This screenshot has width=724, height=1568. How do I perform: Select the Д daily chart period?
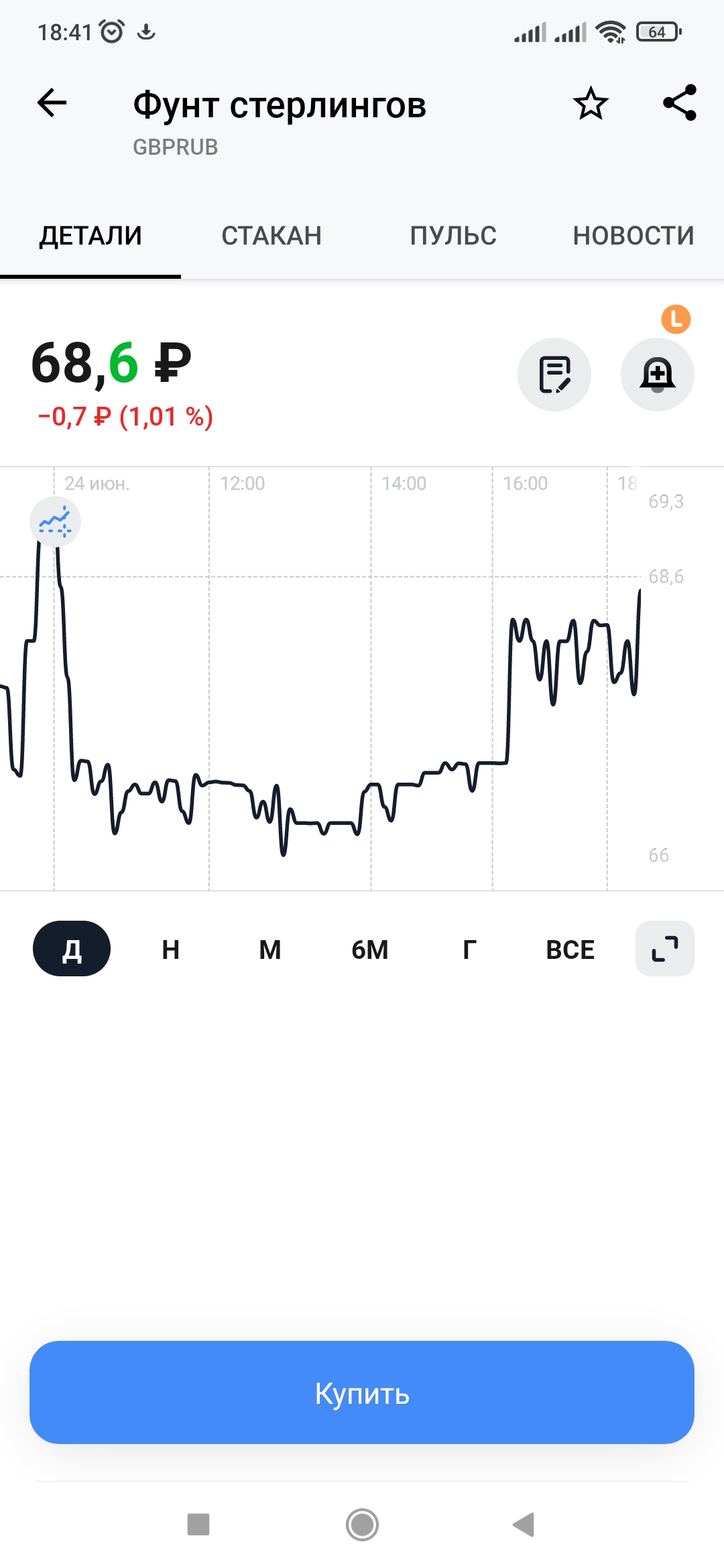[72, 949]
